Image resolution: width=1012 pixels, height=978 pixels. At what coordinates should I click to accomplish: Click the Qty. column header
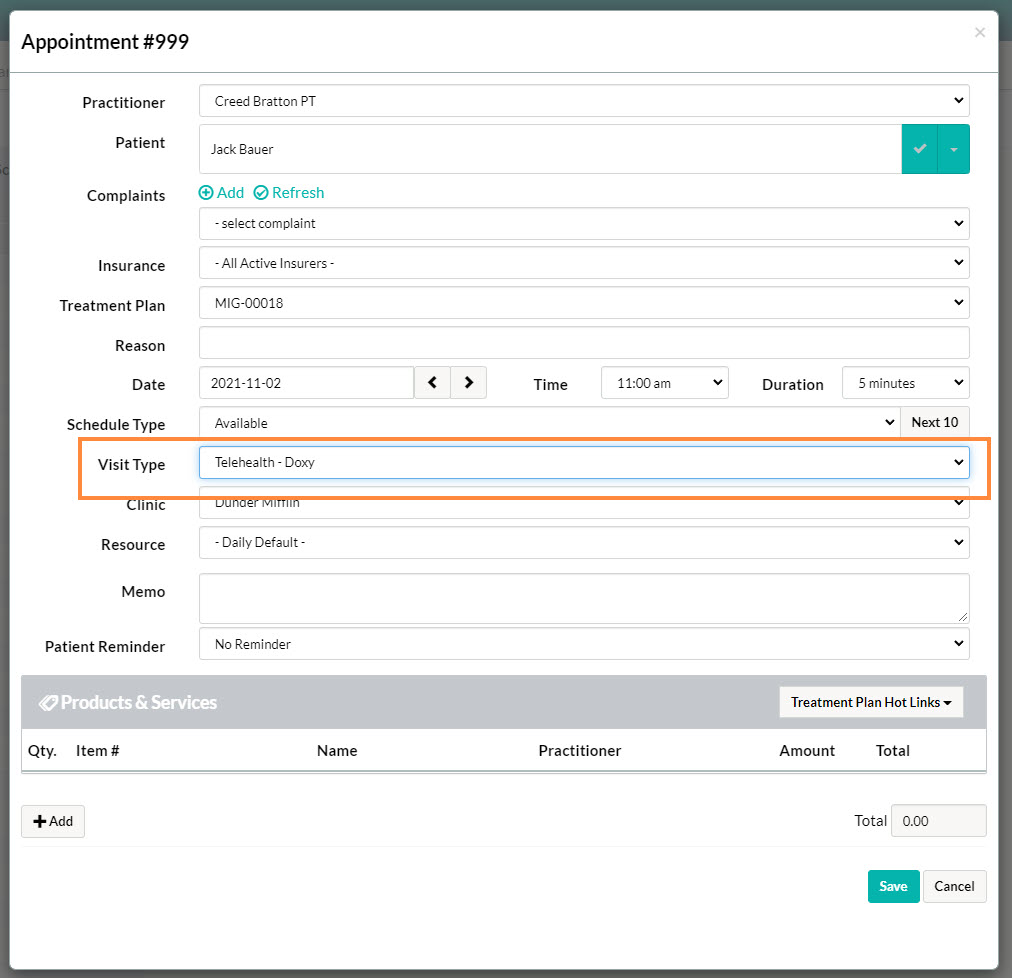[42, 751]
